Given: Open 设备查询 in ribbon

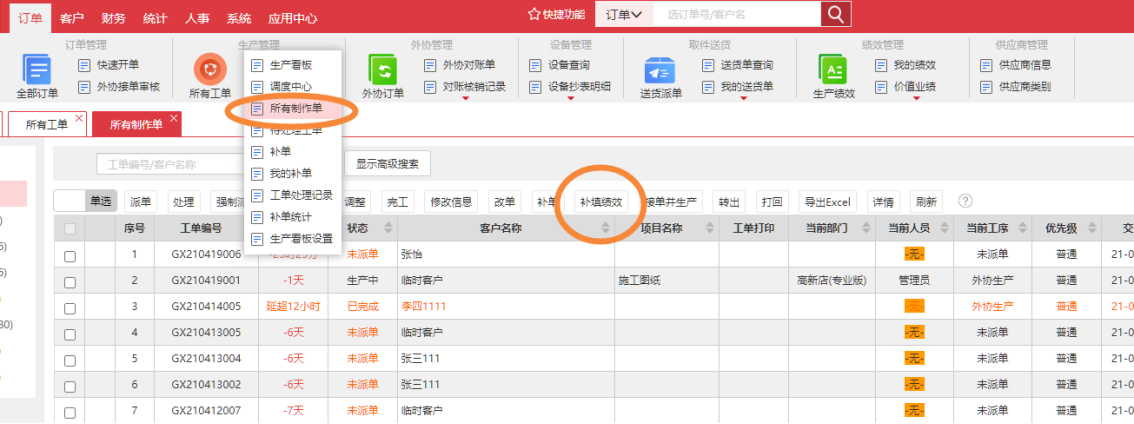Looking at the screenshot, I should pos(559,65).
